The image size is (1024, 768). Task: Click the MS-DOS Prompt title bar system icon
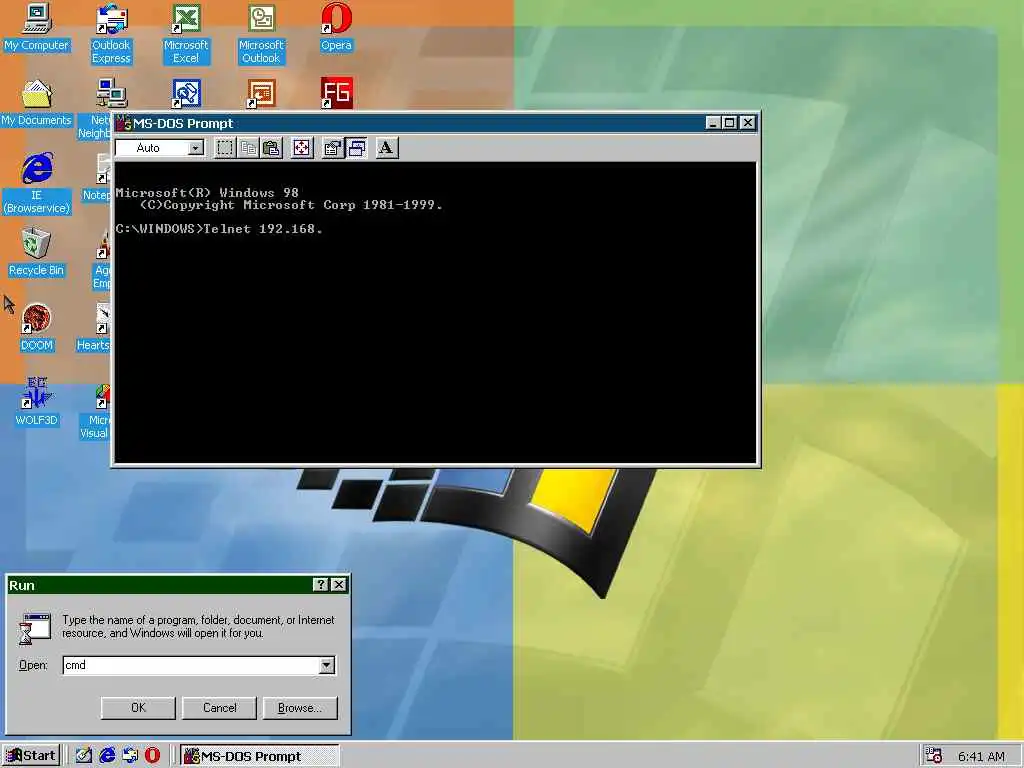pos(124,123)
